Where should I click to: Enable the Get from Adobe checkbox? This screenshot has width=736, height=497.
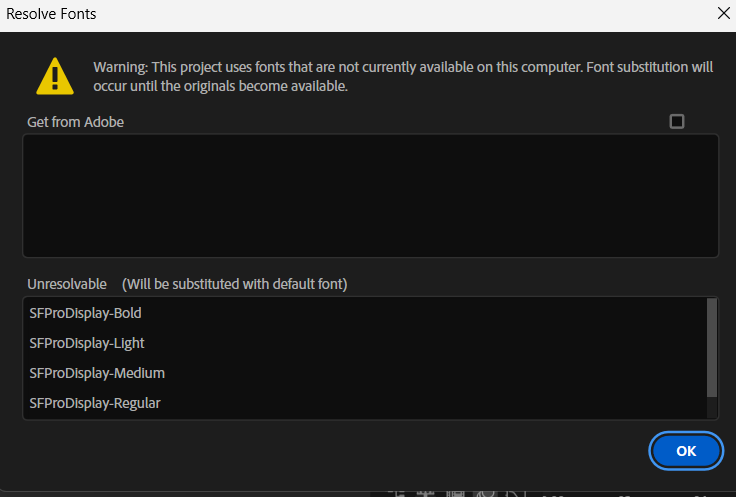[677, 122]
